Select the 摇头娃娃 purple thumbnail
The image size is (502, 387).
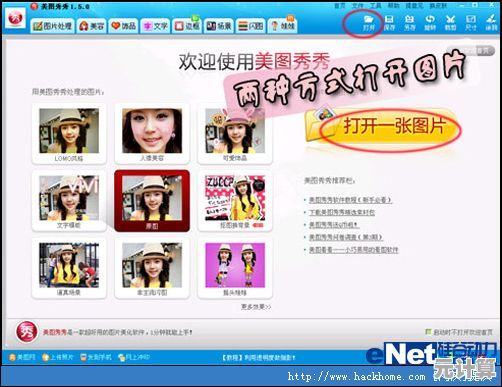[x=235, y=268]
